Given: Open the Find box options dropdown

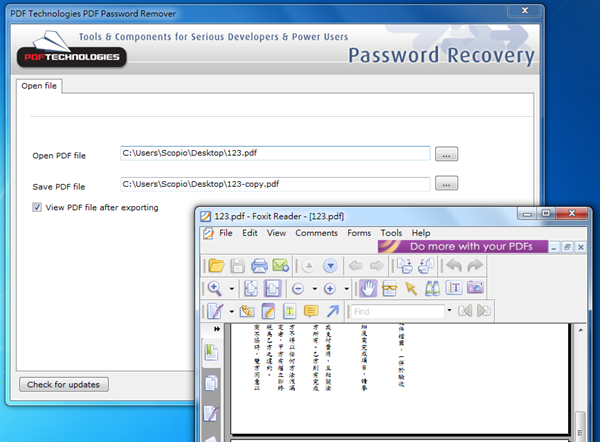Looking at the screenshot, I should 449,310.
